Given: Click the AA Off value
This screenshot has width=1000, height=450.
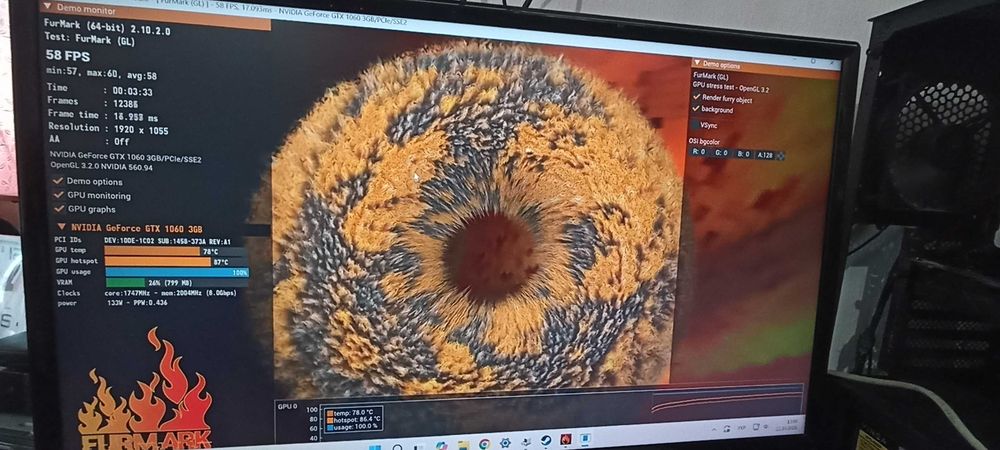Looking at the screenshot, I should [x=122, y=142].
